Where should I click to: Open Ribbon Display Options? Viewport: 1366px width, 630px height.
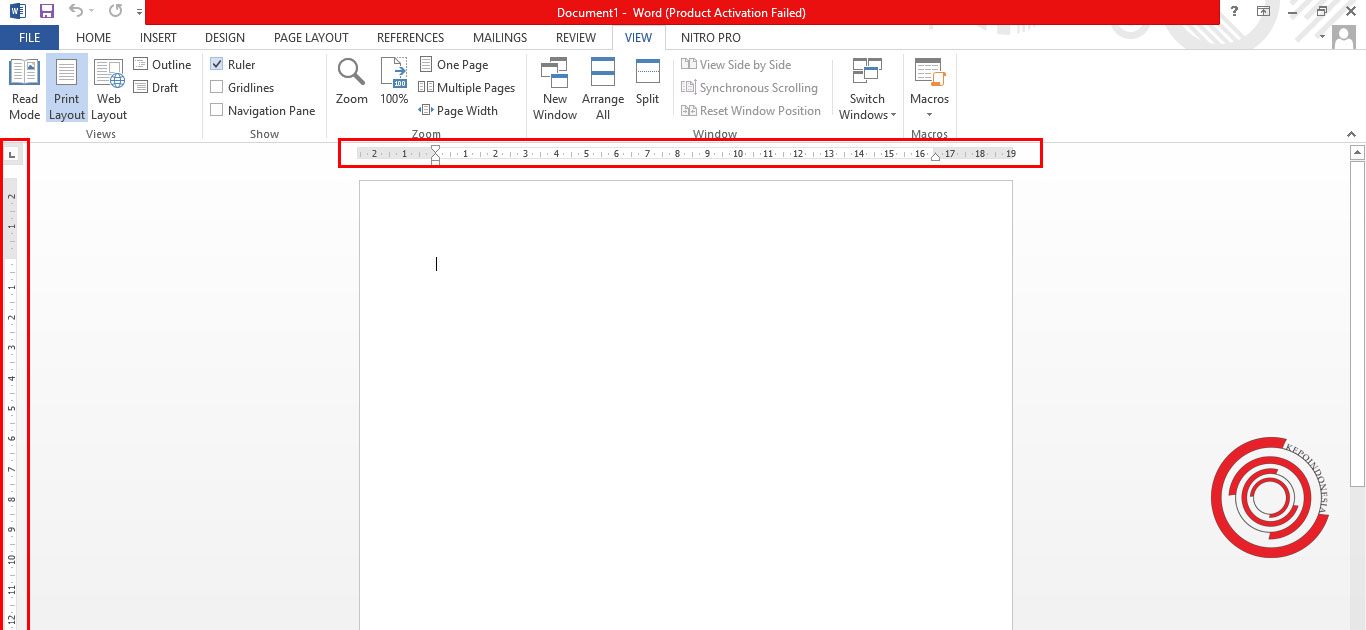tap(1264, 11)
